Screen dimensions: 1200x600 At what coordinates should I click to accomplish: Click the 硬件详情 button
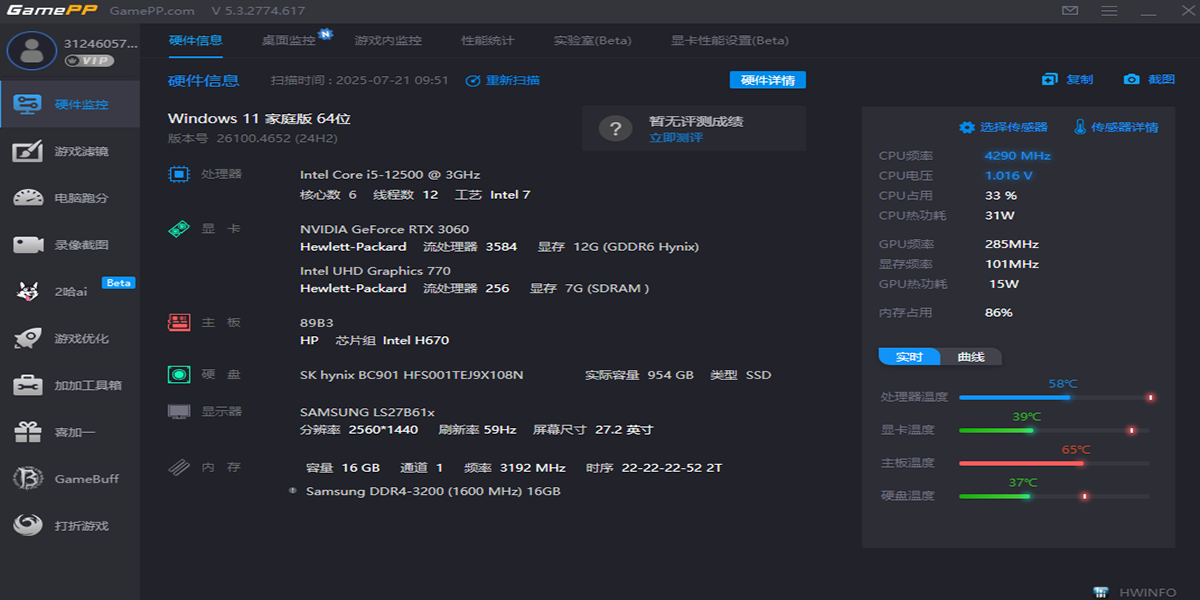pos(767,80)
